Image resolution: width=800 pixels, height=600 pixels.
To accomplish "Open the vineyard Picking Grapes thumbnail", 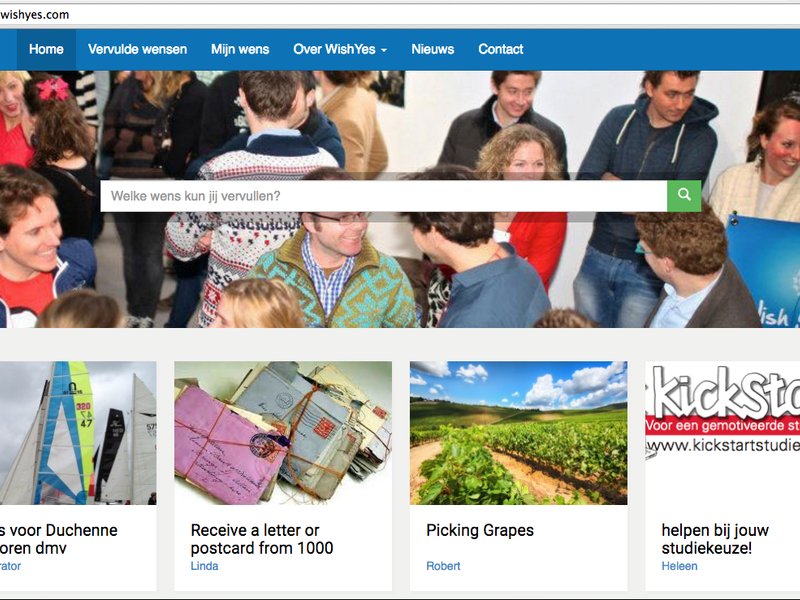I will 518,433.
